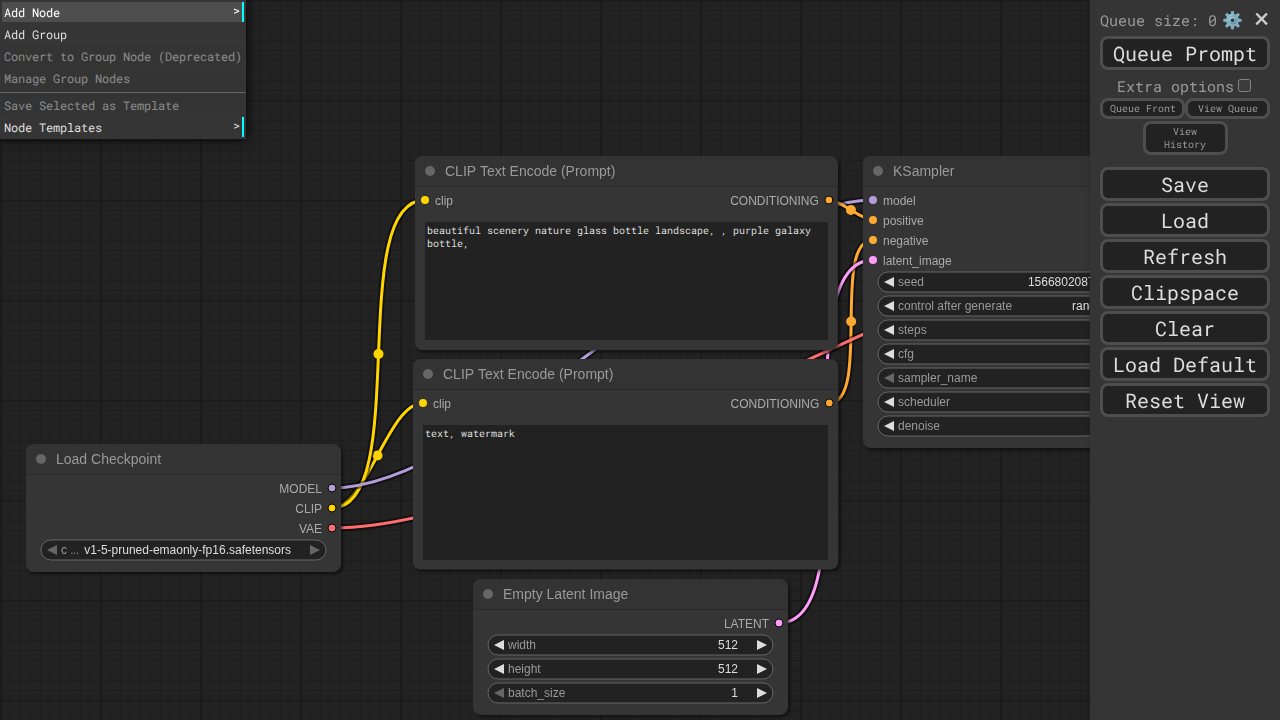Click the MODEL output connector
This screenshot has width=1280, height=720.
coord(332,488)
